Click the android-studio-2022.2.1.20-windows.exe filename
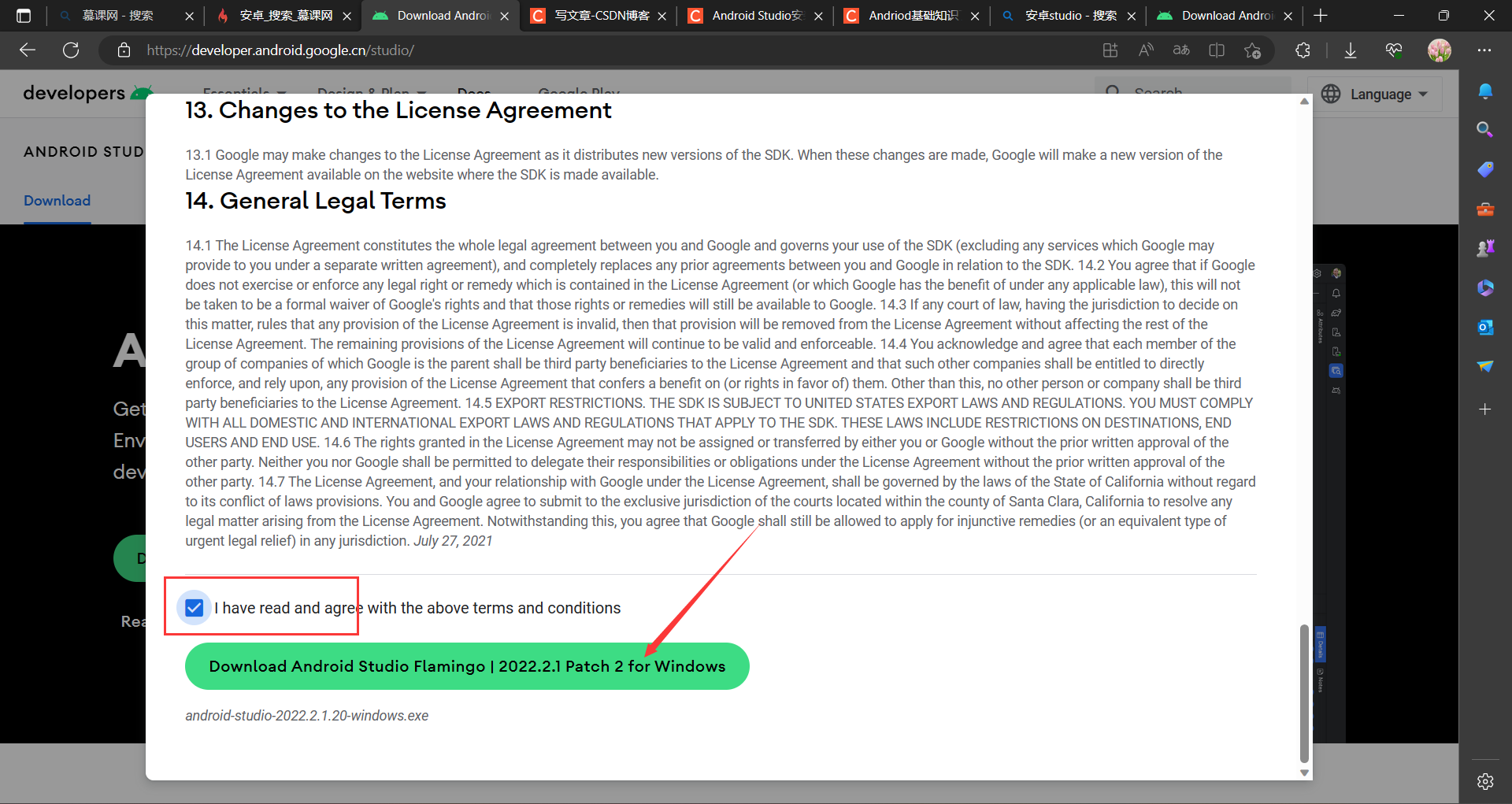This screenshot has height=804, width=1512. click(307, 716)
